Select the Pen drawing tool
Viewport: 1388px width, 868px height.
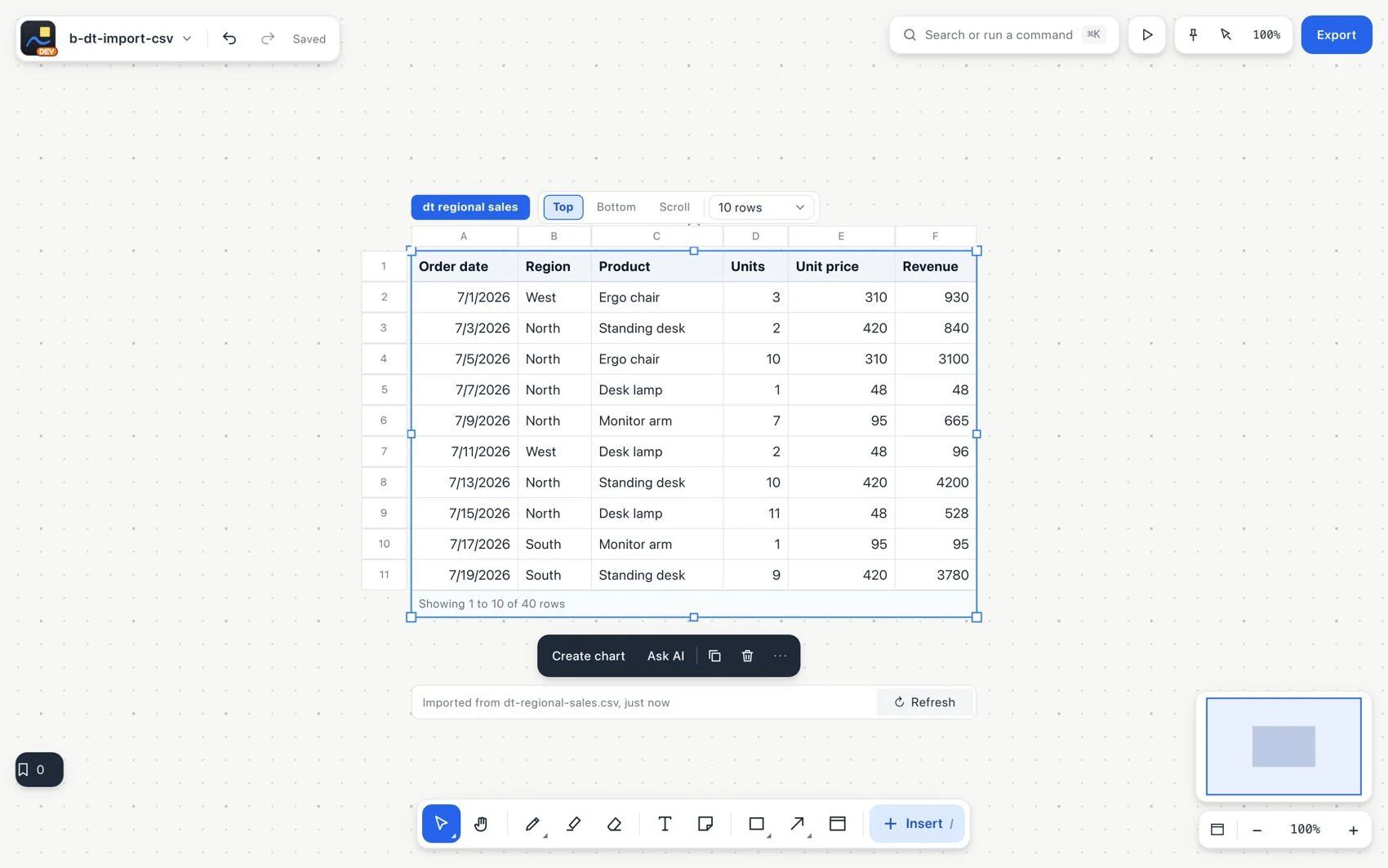532,823
